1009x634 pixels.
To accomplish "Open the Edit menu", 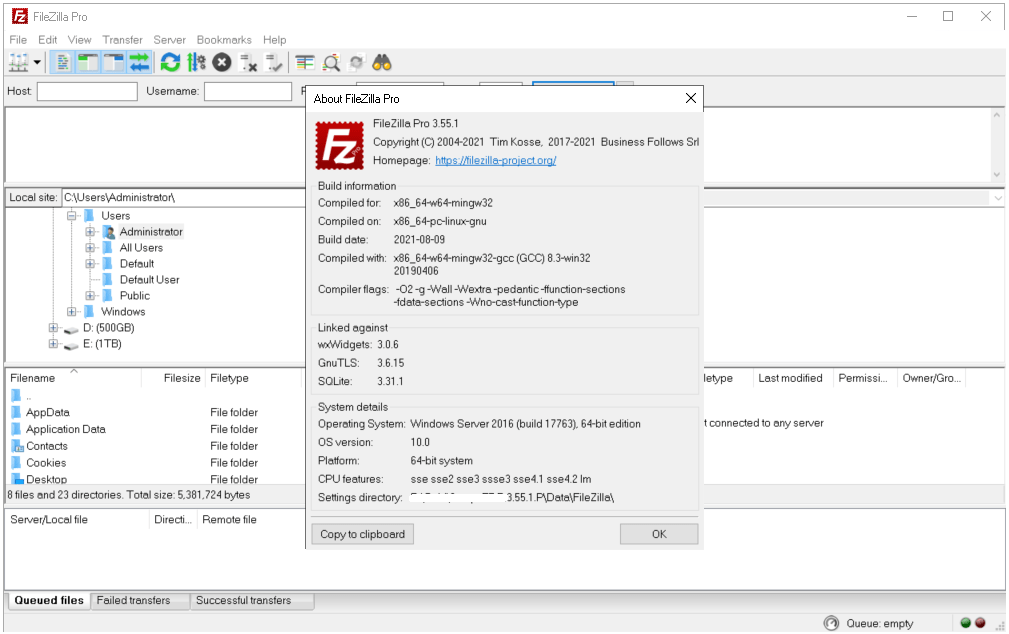I will point(48,40).
